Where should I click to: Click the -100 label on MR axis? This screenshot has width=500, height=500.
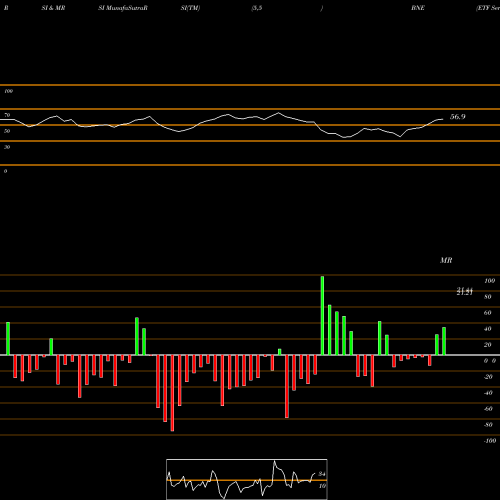[490, 441]
